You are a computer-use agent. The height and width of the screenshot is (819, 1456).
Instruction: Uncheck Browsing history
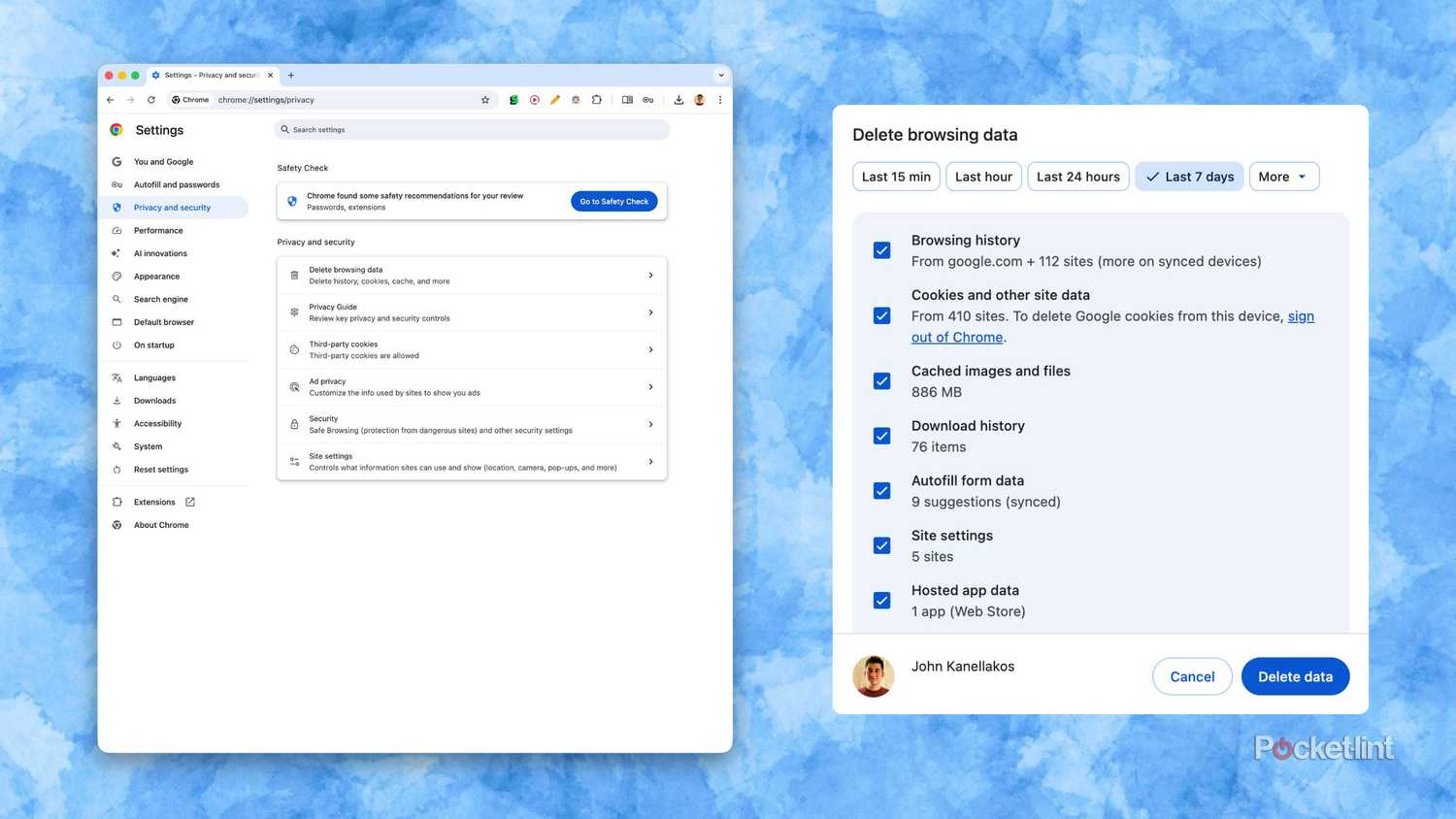[x=881, y=249]
